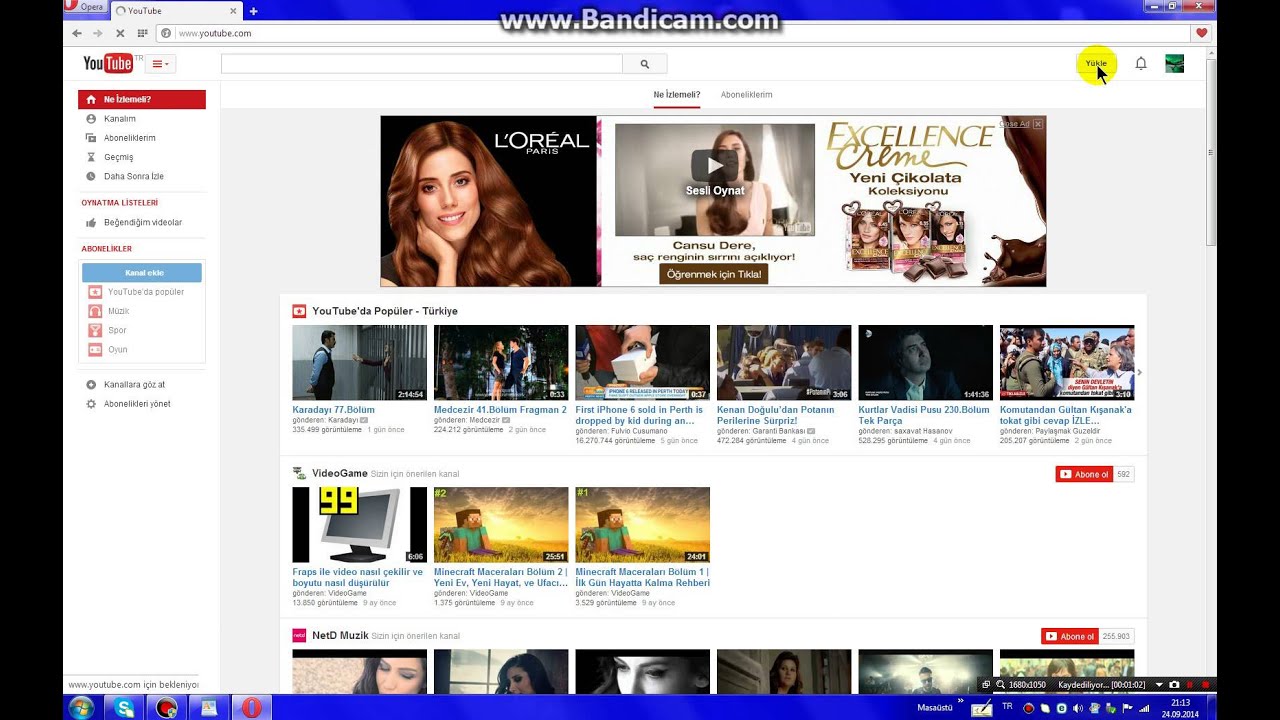Select the YouTube browser tab
This screenshot has width=1280, height=720.
click(175, 11)
